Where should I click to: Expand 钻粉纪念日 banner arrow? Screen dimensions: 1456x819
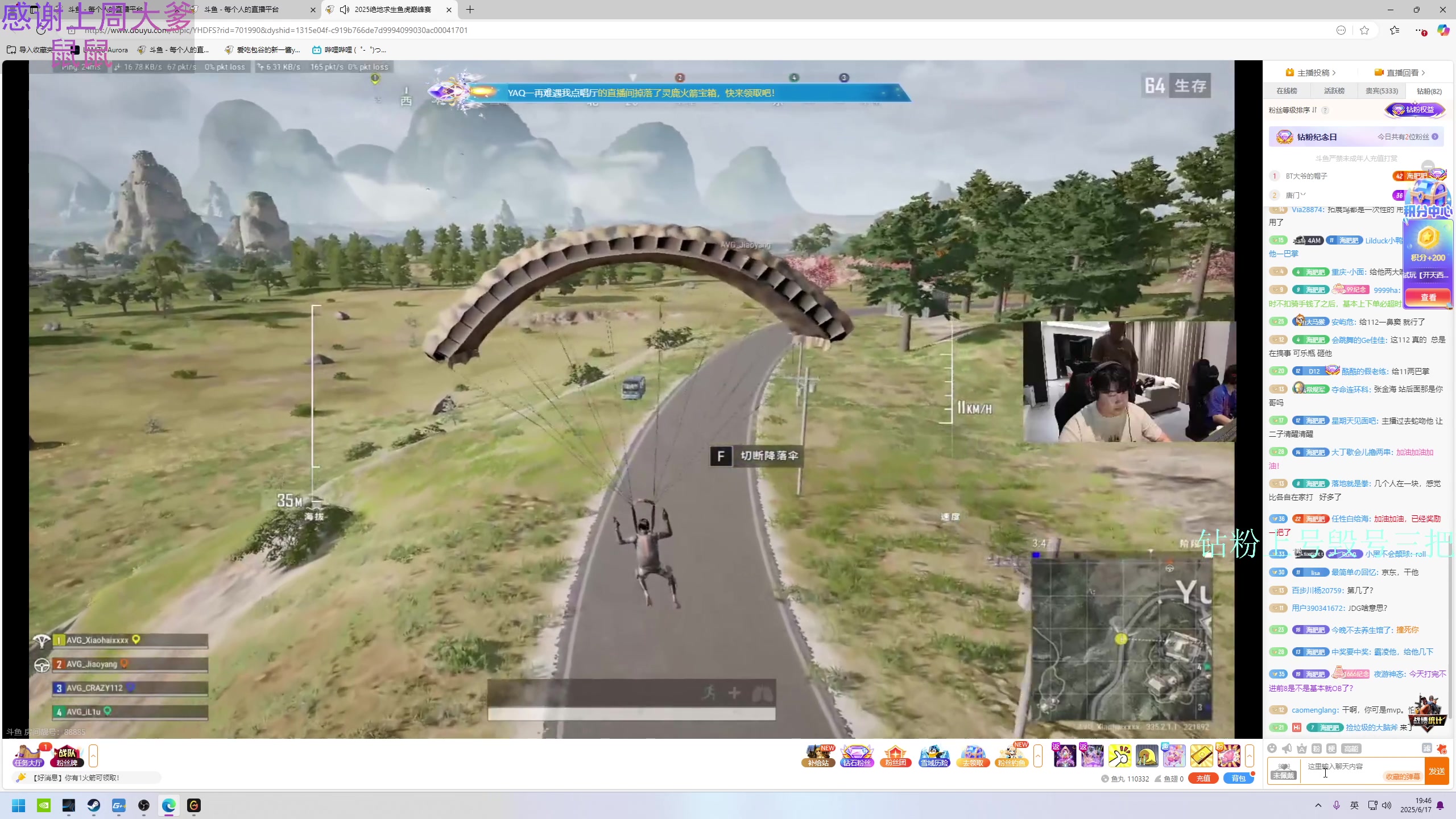(x=1435, y=137)
